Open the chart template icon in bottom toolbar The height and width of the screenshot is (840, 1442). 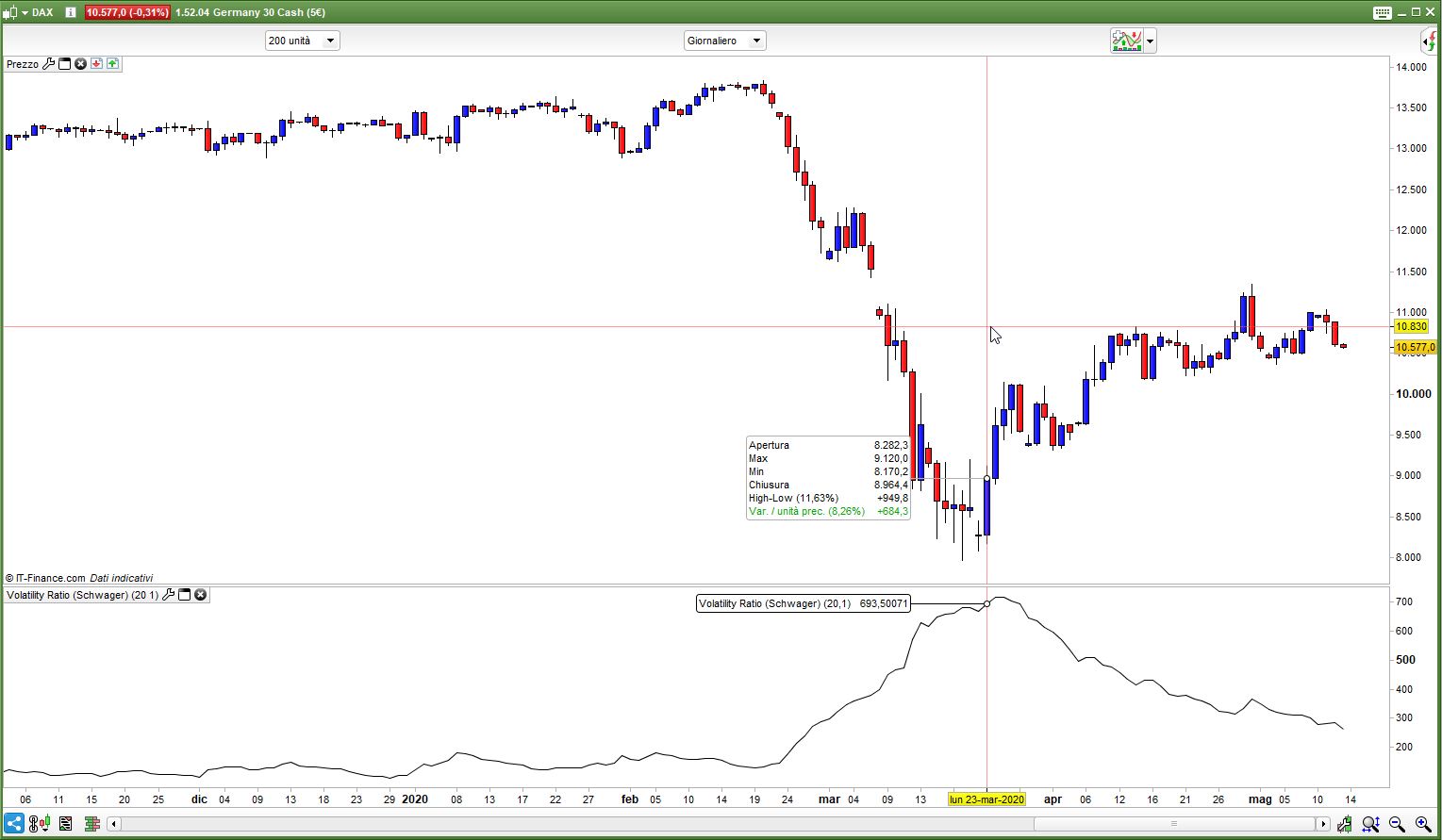point(65,824)
